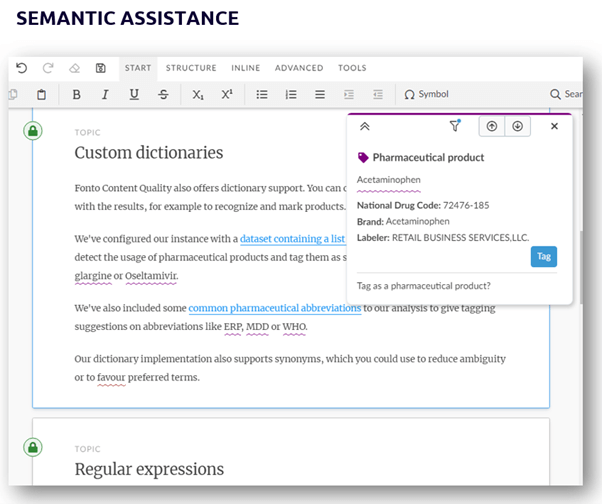Click the underlined word Oseltamivir
Viewport: 602px width, 504px height.
click(x=151, y=276)
